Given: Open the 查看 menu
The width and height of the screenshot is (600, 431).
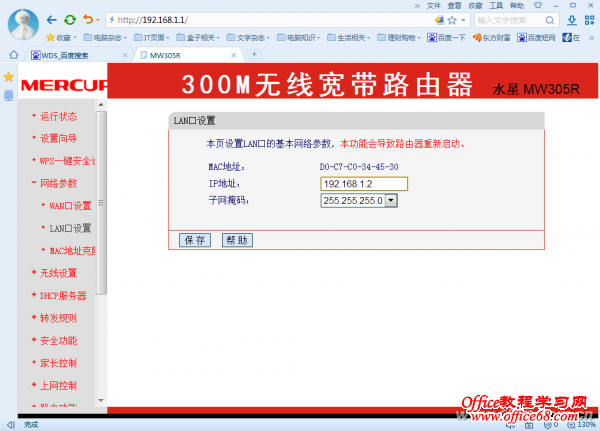Looking at the screenshot, I should 455,5.
